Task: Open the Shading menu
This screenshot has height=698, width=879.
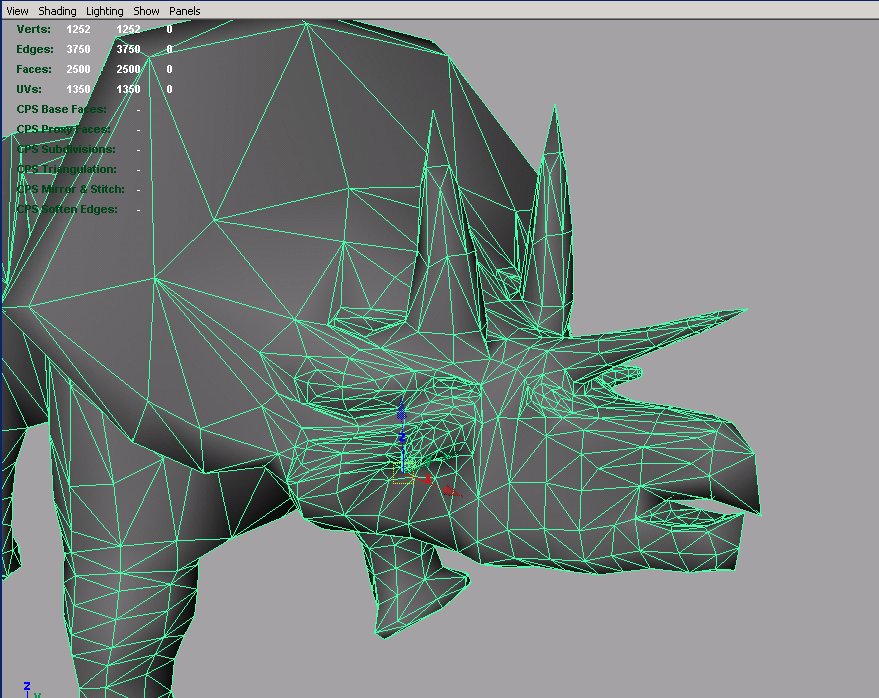Action: 57,11
